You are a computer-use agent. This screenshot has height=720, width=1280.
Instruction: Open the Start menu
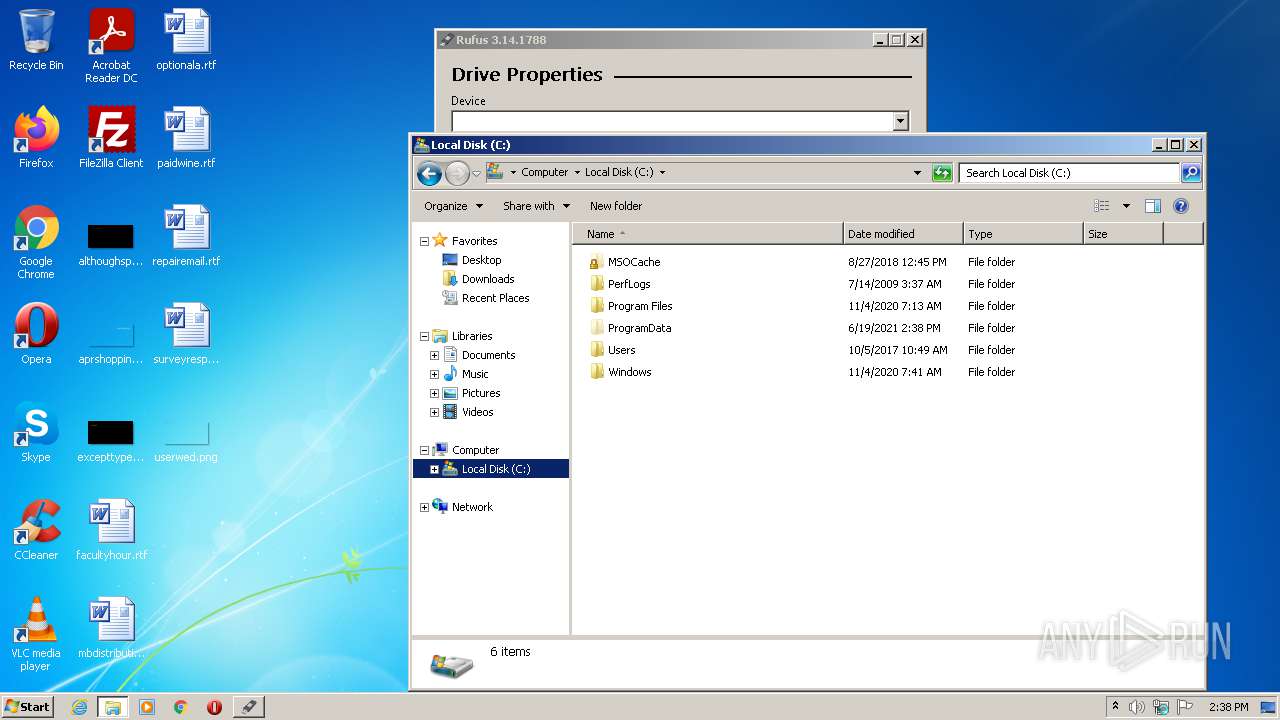(x=27, y=706)
